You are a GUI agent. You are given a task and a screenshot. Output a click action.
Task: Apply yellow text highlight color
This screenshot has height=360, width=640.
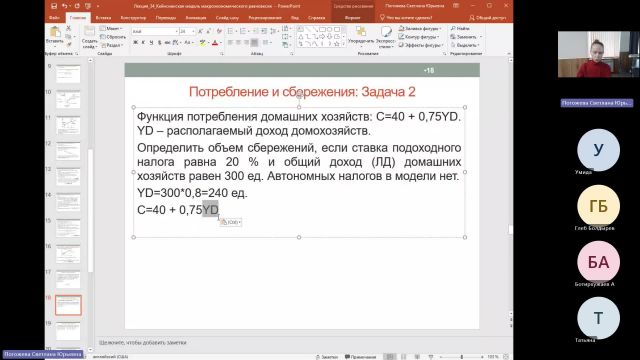[202, 42]
